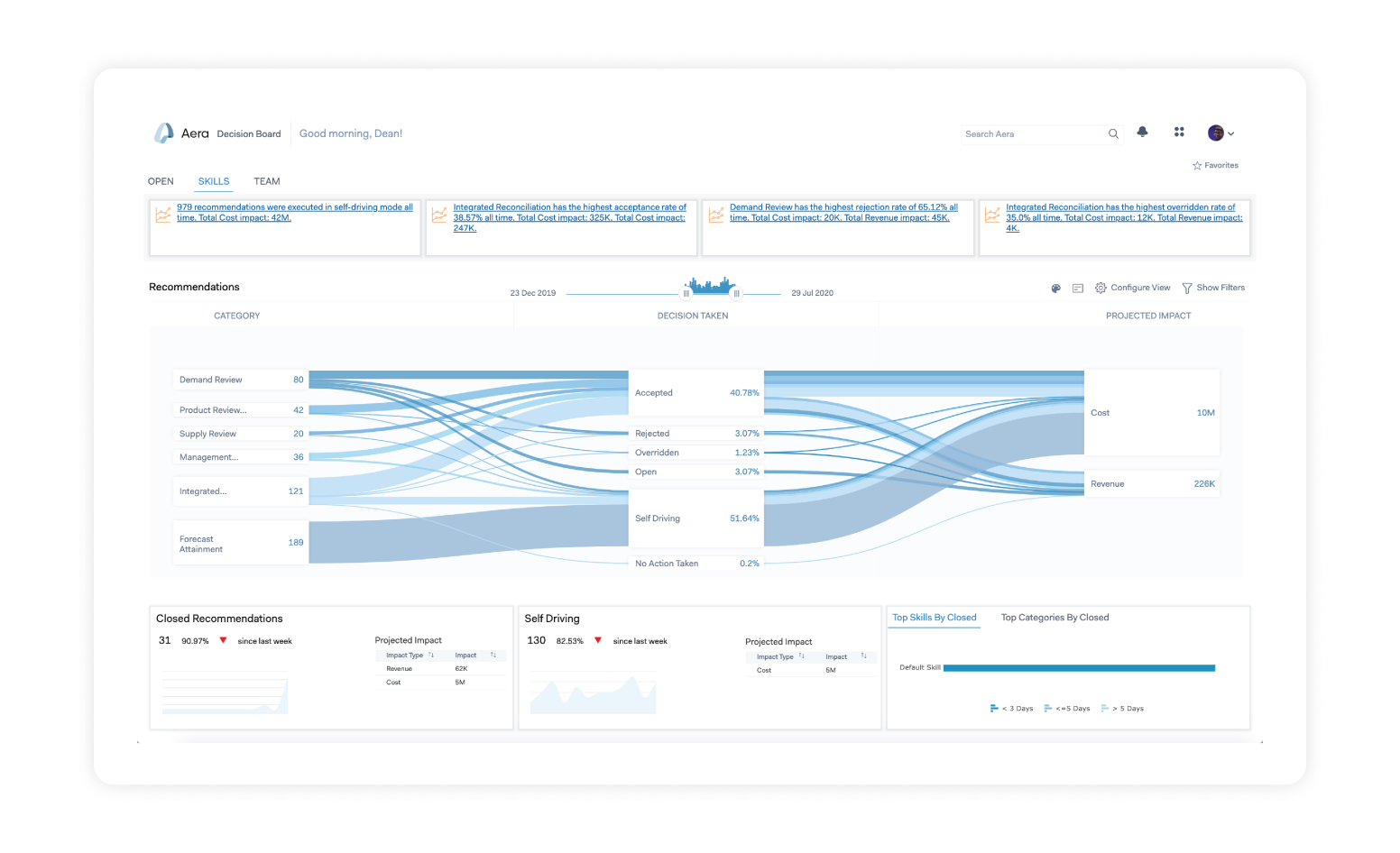Viewport: 1400px width, 853px height.
Task: Click the chart icon on the highest acceptance rate card
Action: [x=439, y=215]
